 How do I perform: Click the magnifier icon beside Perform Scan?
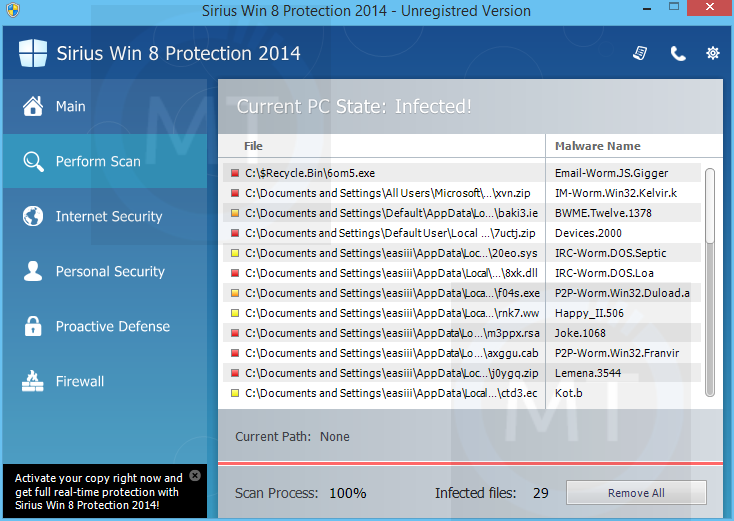tap(33, 161)
